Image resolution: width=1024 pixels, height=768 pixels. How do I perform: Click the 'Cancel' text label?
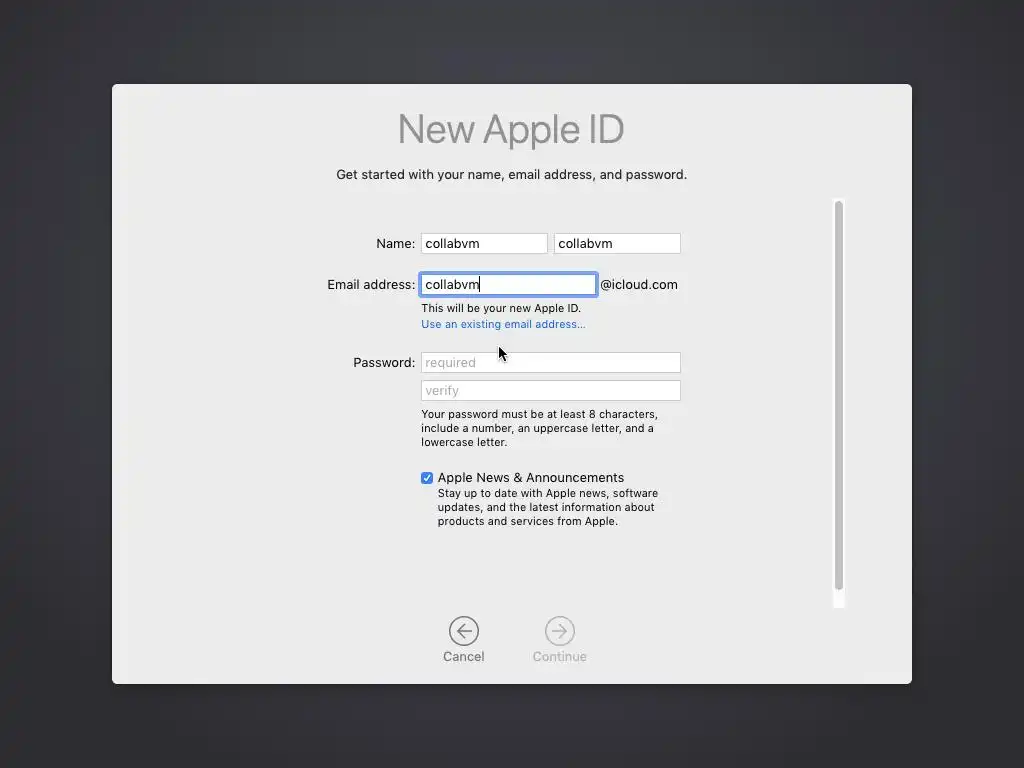coord(464,656)
